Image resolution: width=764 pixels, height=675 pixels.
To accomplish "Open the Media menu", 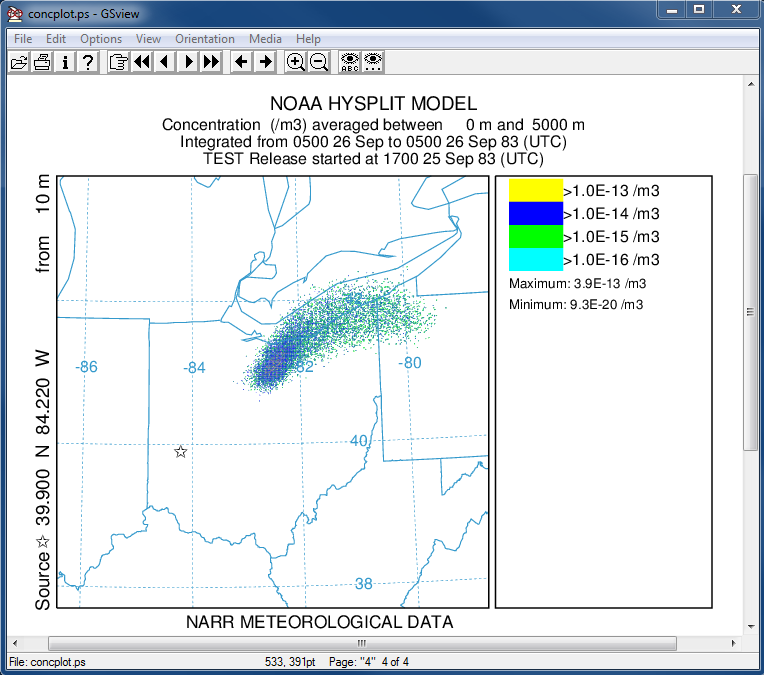I will click(265, 39).
